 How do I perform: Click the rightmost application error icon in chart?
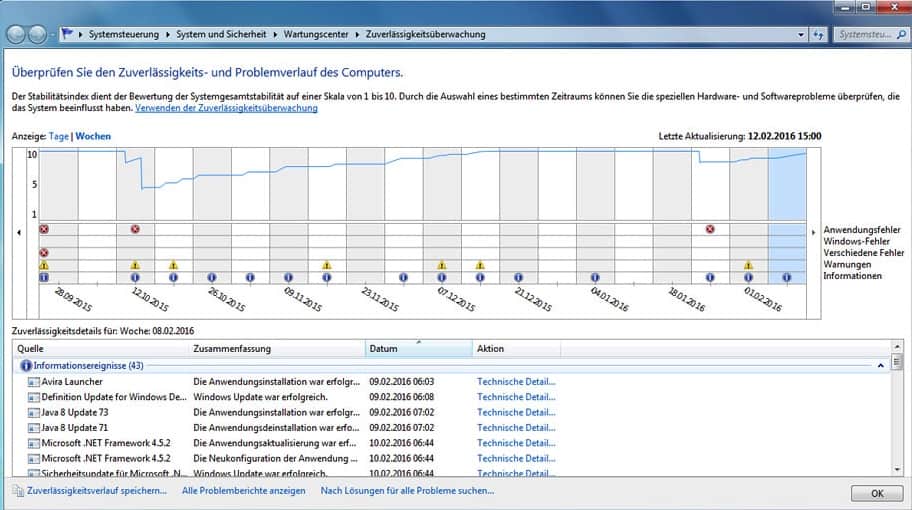[710, 229]
